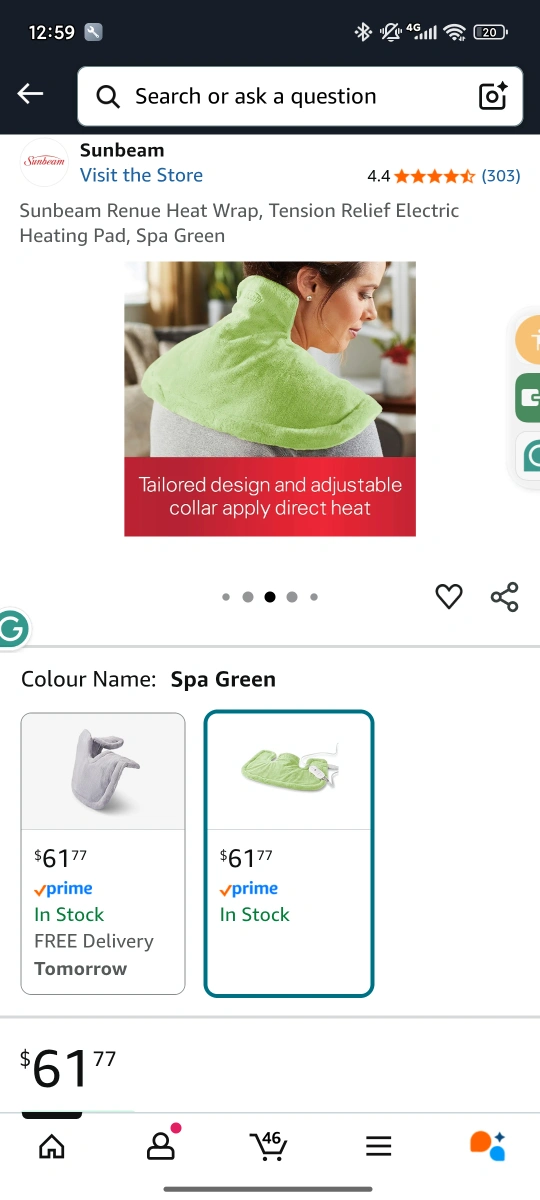Open the hamburger menu icon
This screenshot has width=540, height=1200.
tap(378, 1147)
